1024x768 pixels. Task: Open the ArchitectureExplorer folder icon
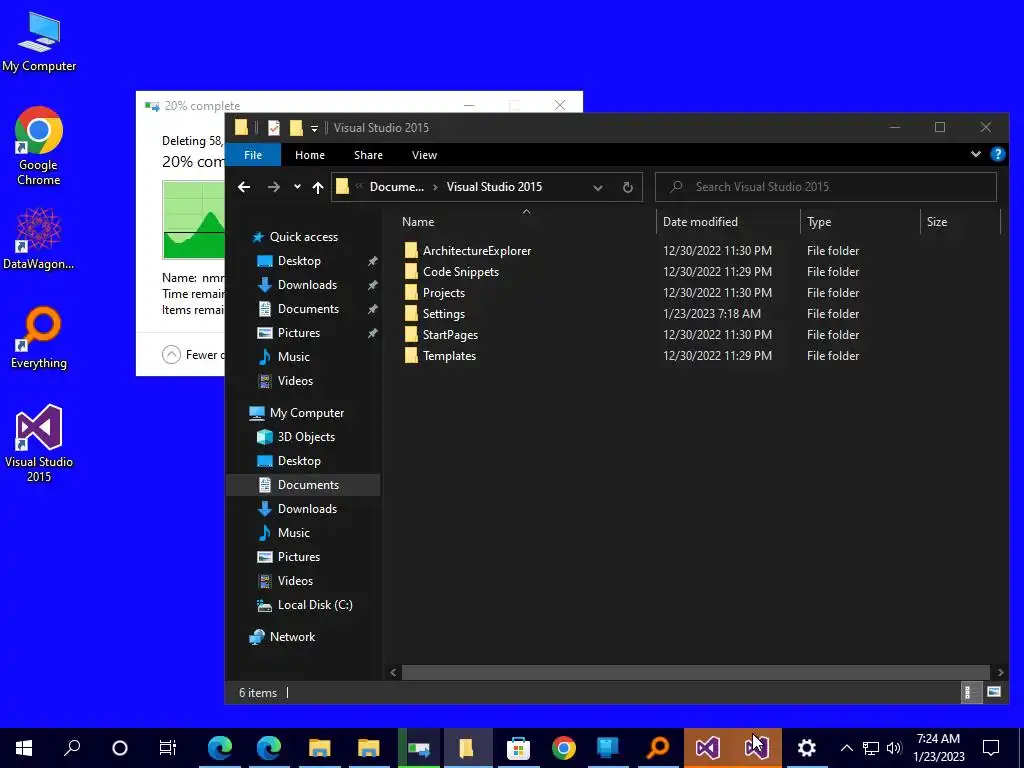point(411,251)
